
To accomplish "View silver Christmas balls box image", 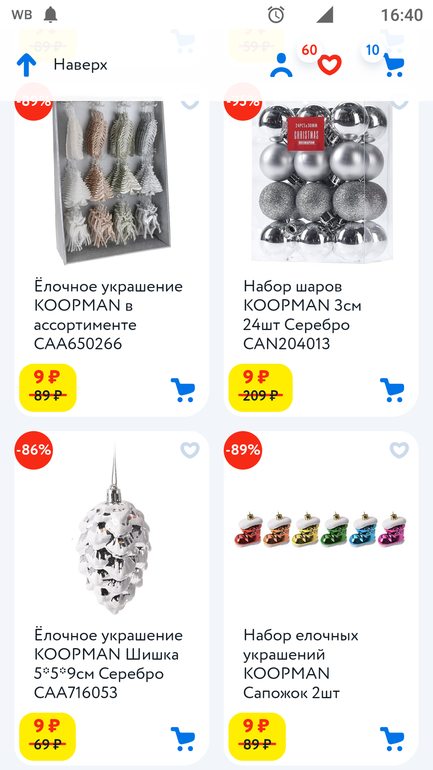I will click(322, 182).
